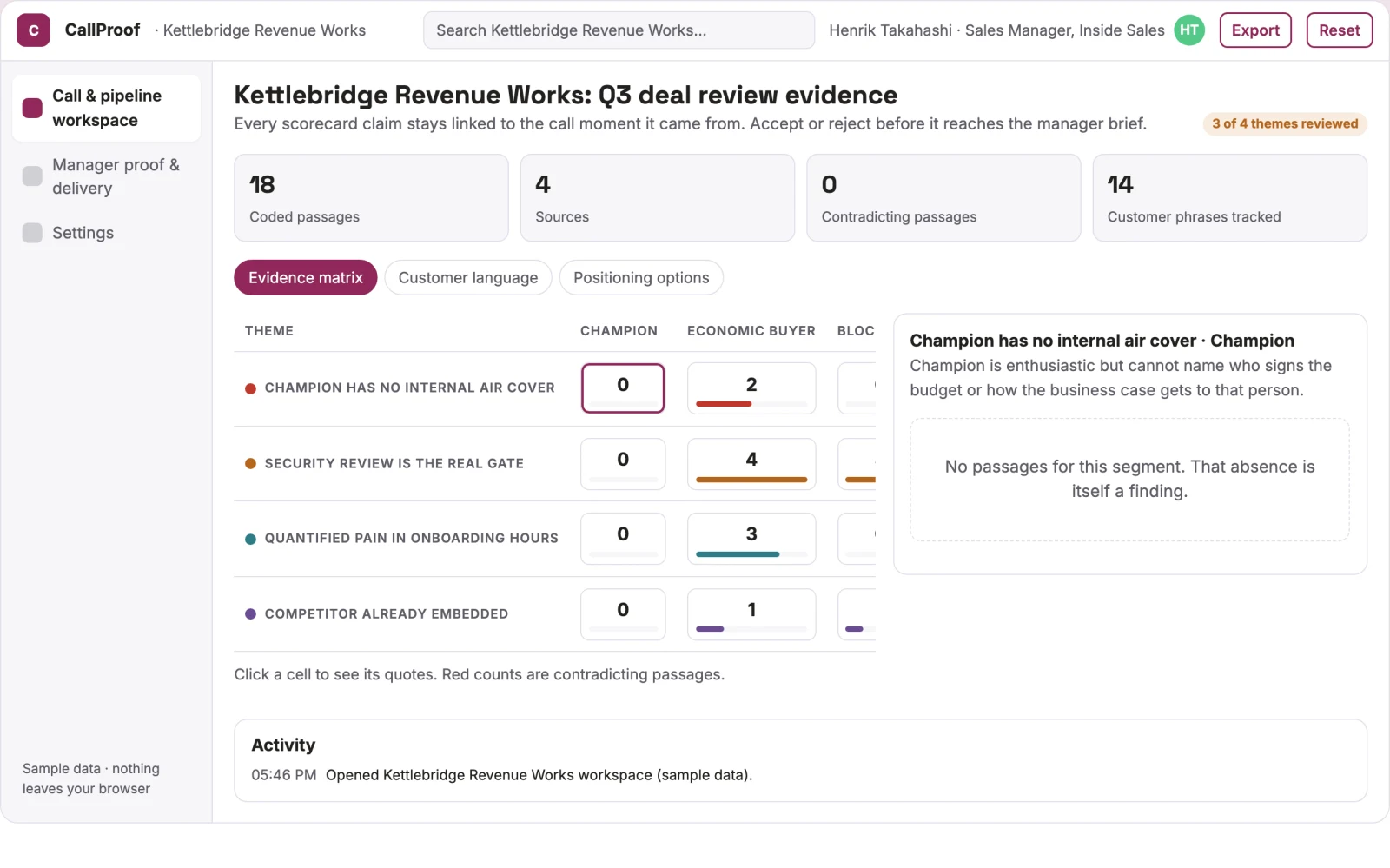Open Economic Buyer cell showing 4

click(x=751, y=464)
